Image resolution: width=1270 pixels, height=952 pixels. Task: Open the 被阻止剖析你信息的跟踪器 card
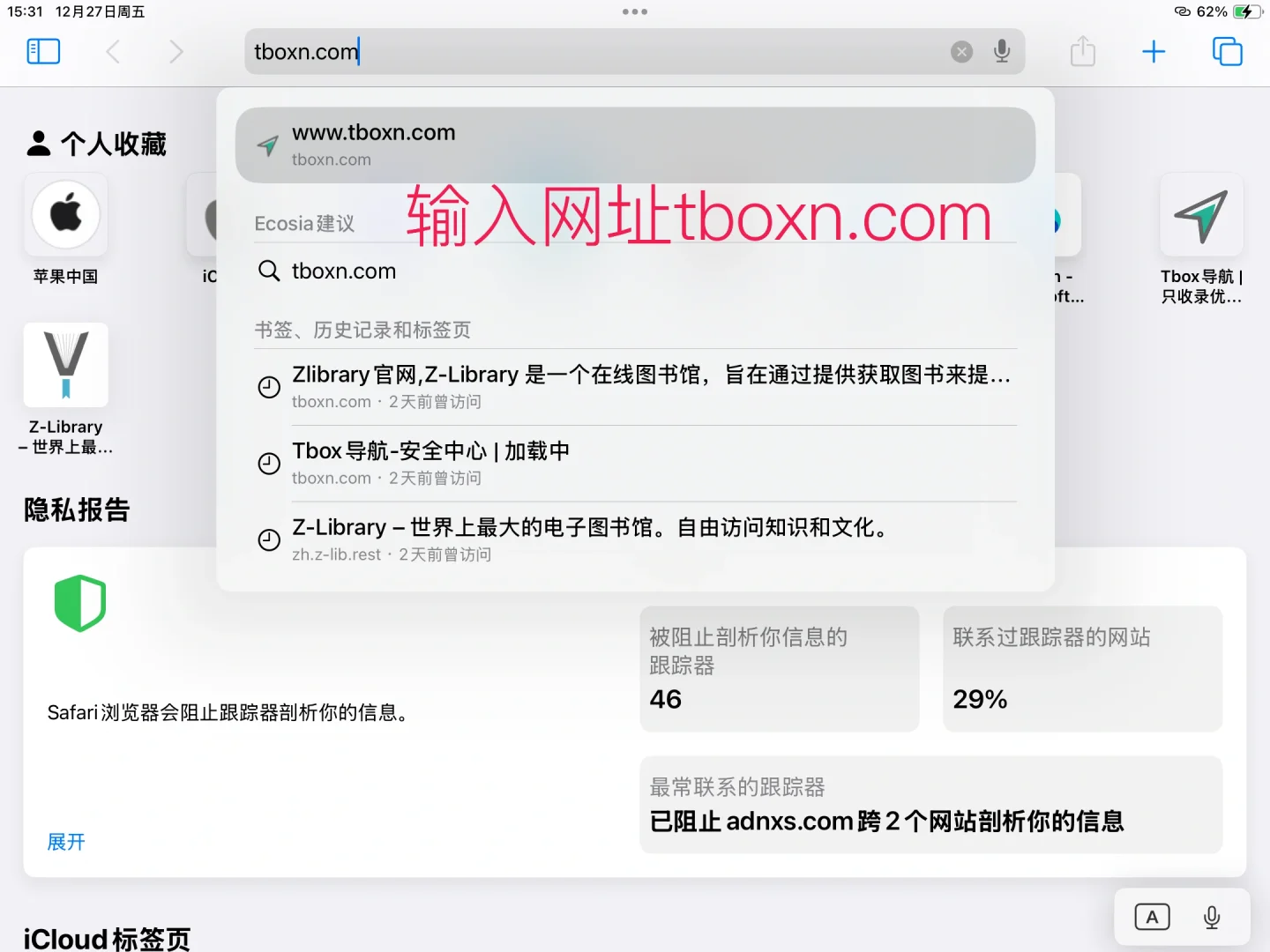pyautogui.click(x=780, y=668)
